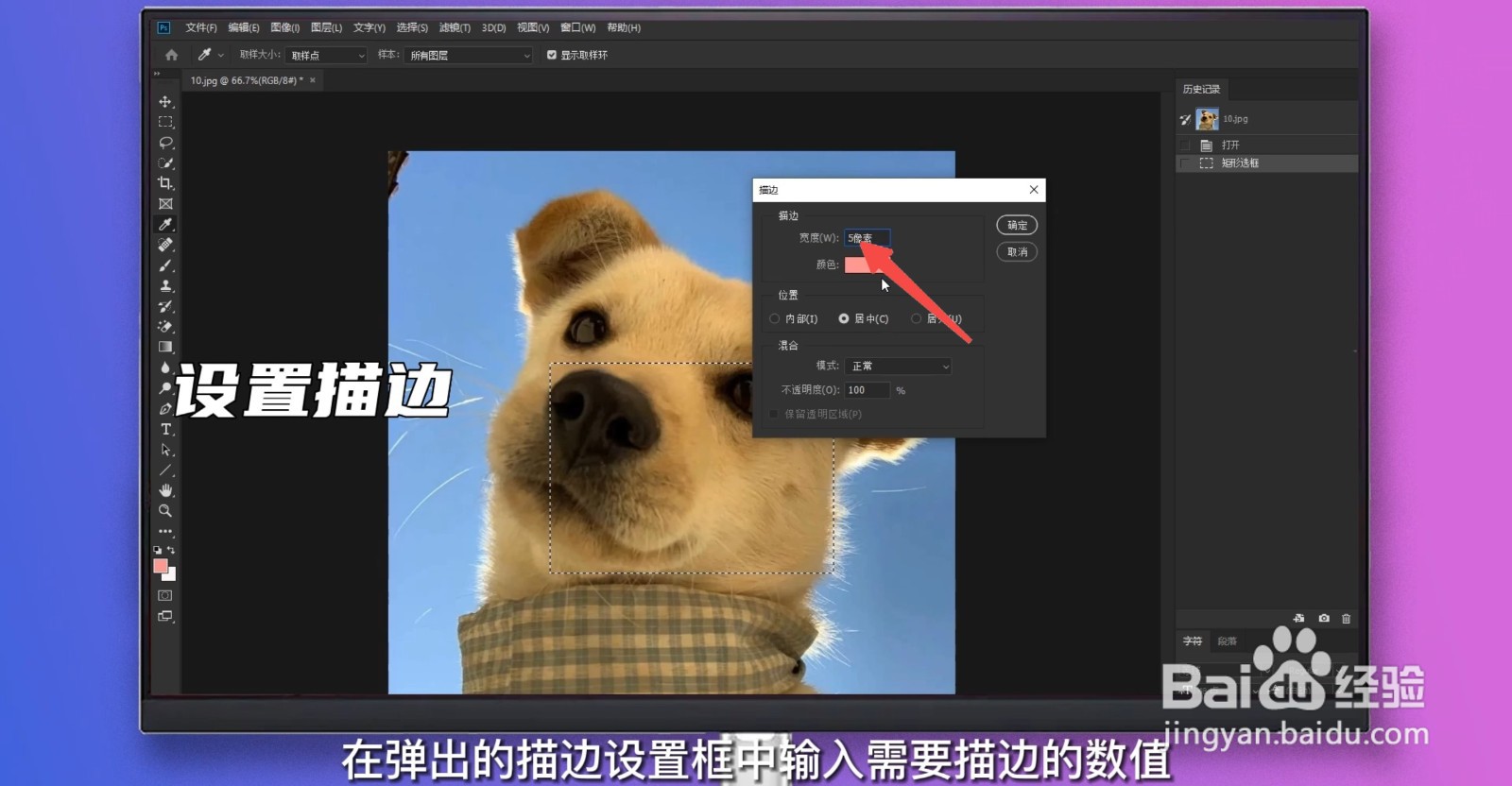Open the 图层(L) menu
Screen dimensions: 1512x786
coord(326,28)
